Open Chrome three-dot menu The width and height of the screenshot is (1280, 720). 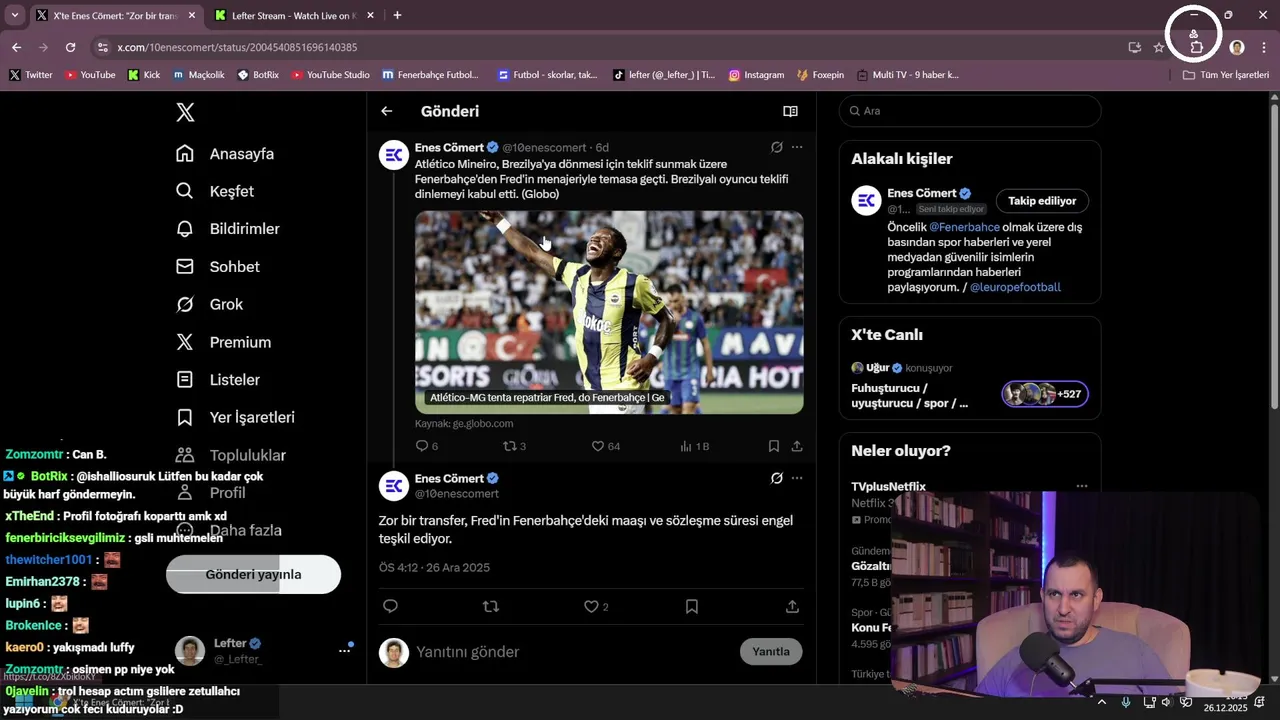pos(1264,47)
